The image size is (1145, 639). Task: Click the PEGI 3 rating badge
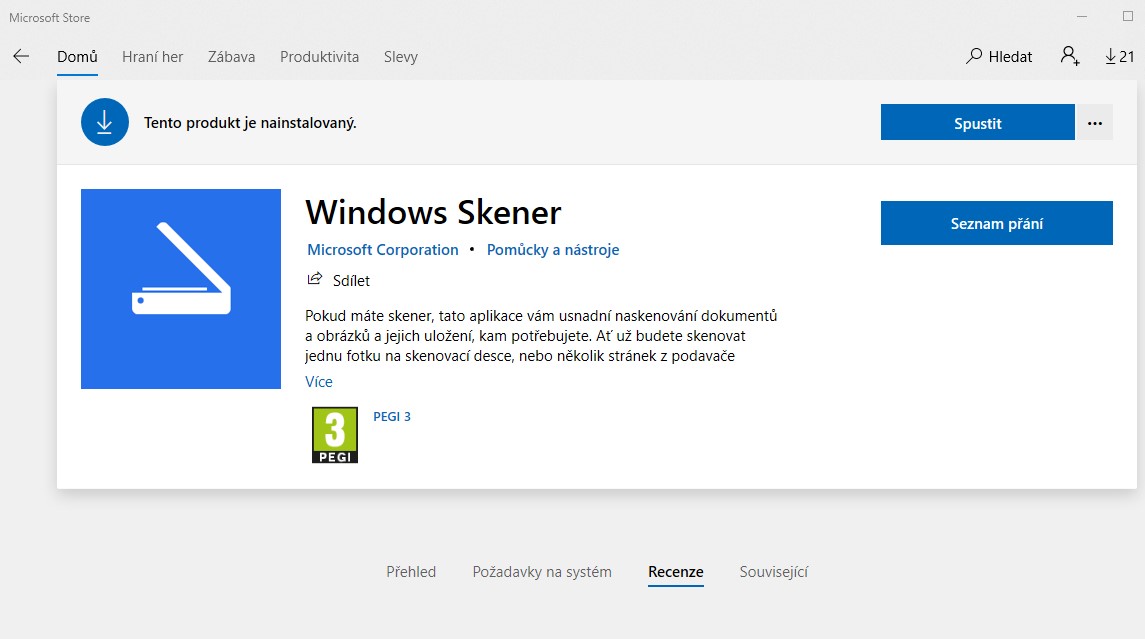click(334, 435)
